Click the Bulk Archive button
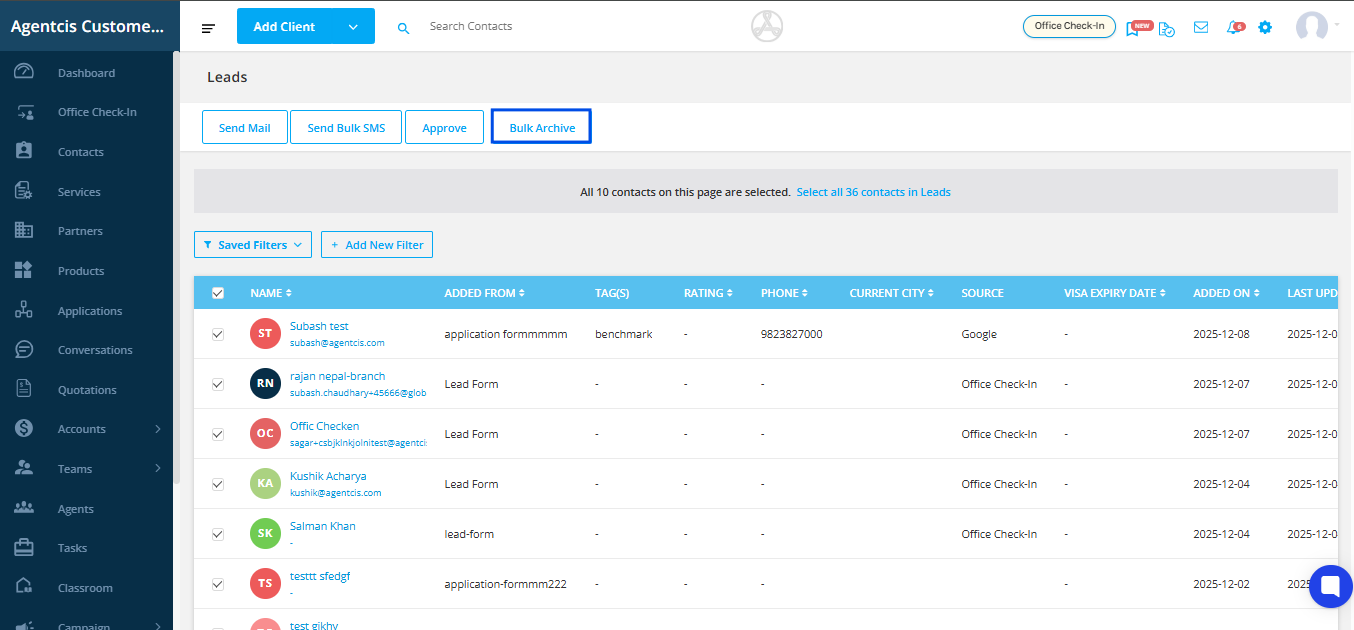This screenshot has width=1354, height=630. click(x=542, y=127)
